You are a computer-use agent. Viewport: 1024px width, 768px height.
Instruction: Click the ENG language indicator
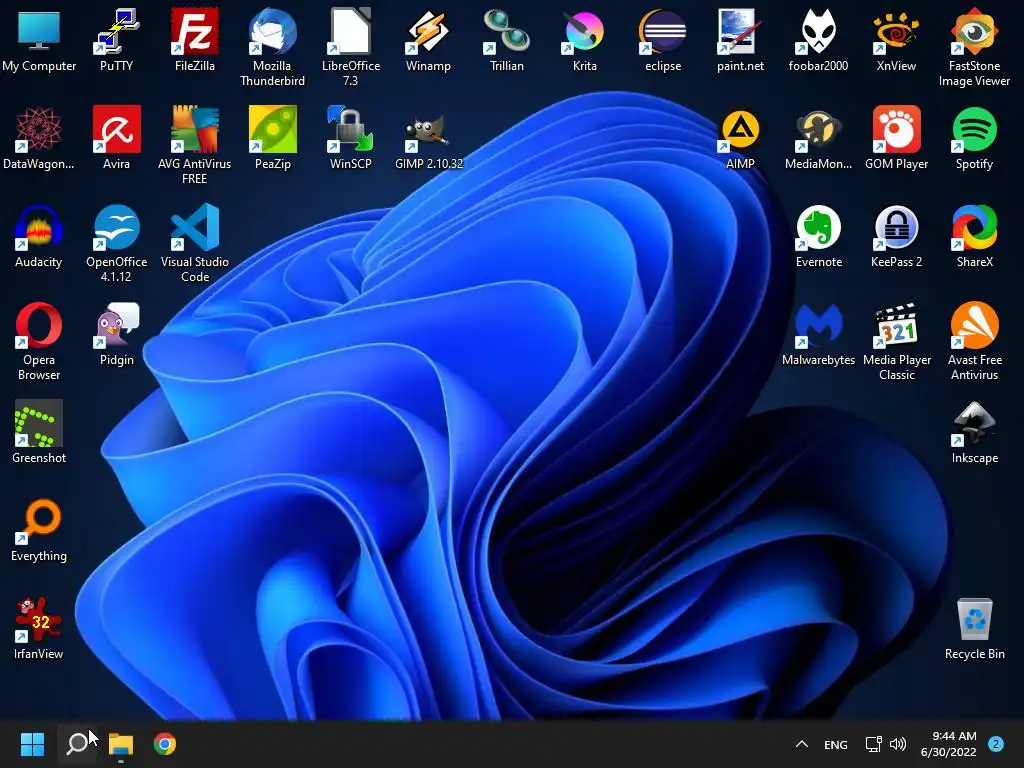(836, 744)
